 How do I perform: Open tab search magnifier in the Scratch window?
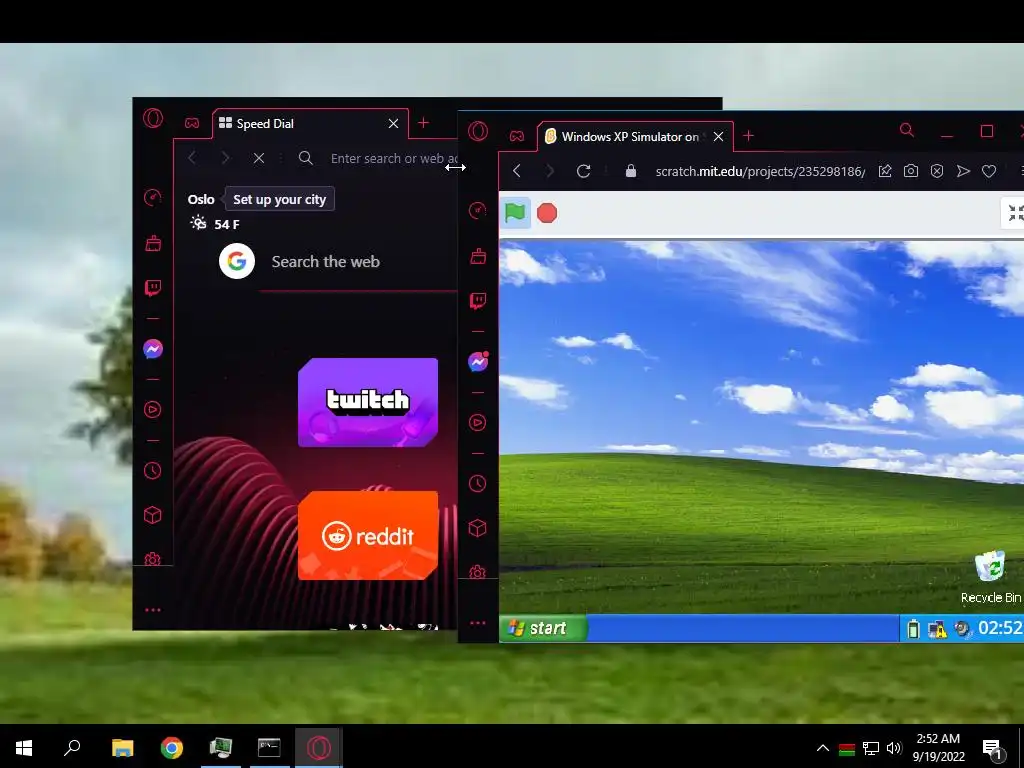[x=906, y=130]
